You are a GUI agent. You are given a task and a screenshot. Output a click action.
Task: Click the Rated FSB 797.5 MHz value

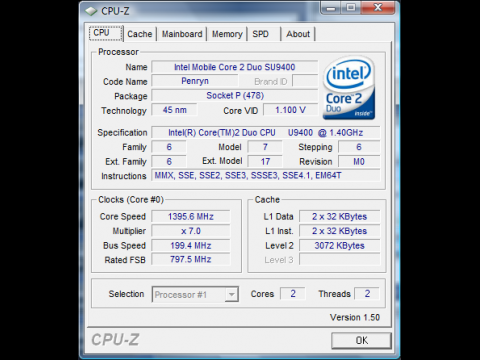pos(191,259)
